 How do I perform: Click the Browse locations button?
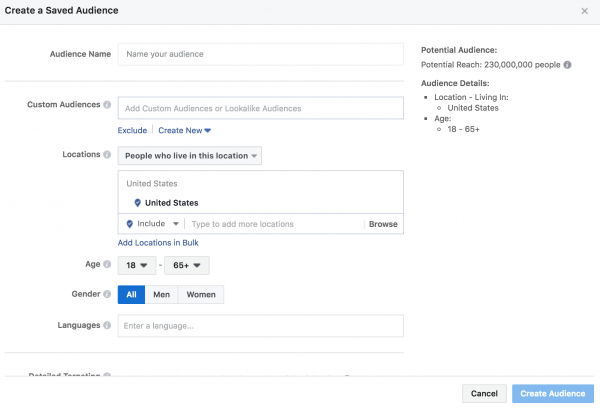(x=383, y=224)
